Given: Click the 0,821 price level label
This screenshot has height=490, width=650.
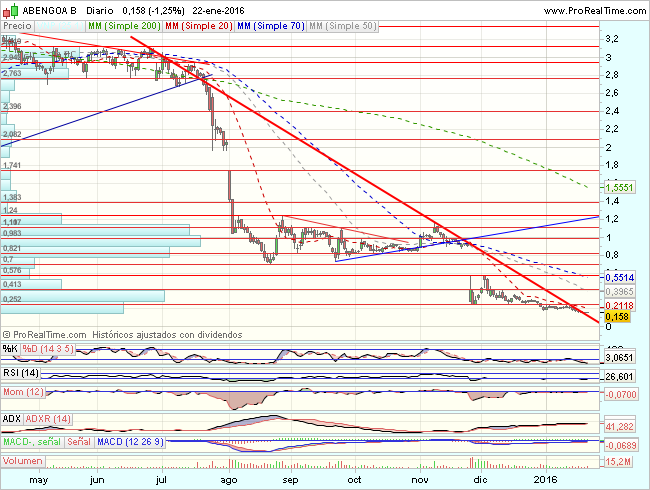Looking at the screenshot, I should [x=12, y=248].
